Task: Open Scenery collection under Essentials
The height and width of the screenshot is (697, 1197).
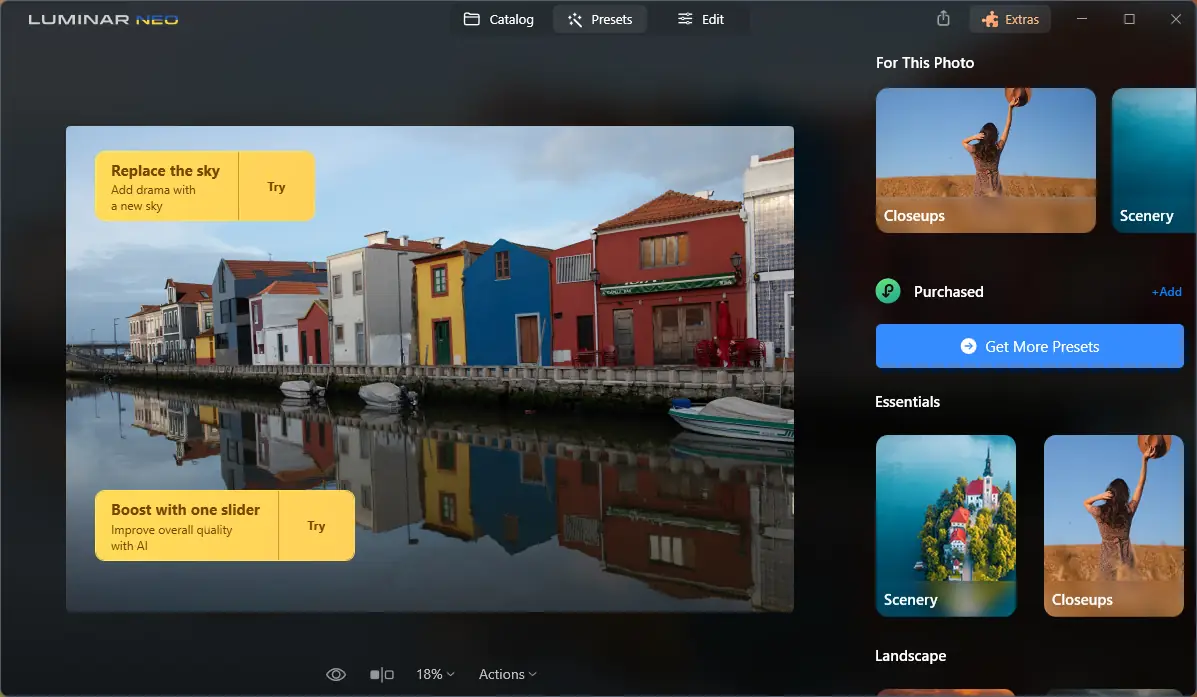Action: (x=946, y=525)
